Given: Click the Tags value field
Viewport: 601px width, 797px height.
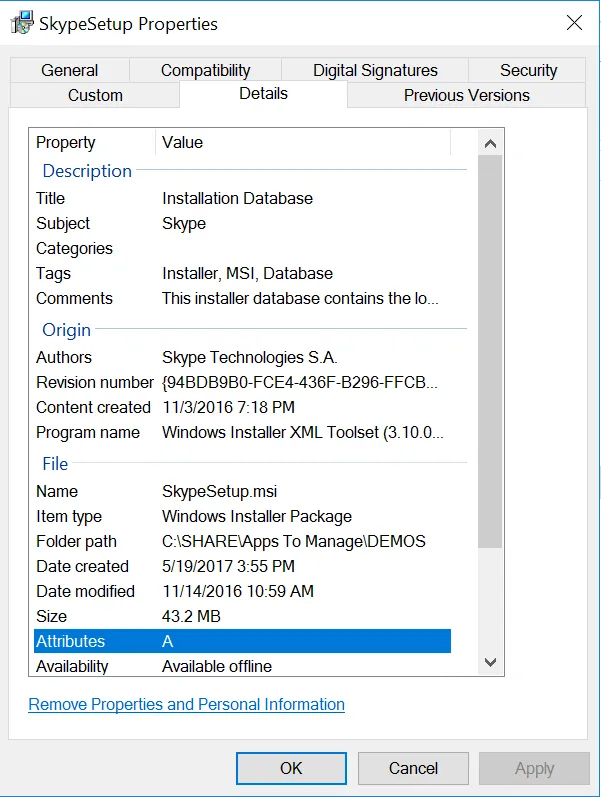Looking at the screenshot, I should tap(247, 273).
